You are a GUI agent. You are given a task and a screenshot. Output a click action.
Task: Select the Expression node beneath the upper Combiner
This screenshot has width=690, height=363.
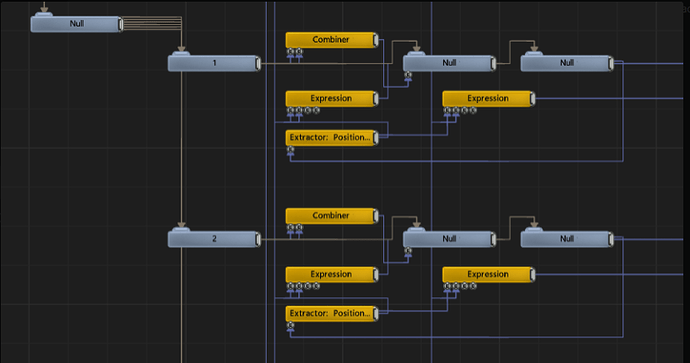point(332,99)
